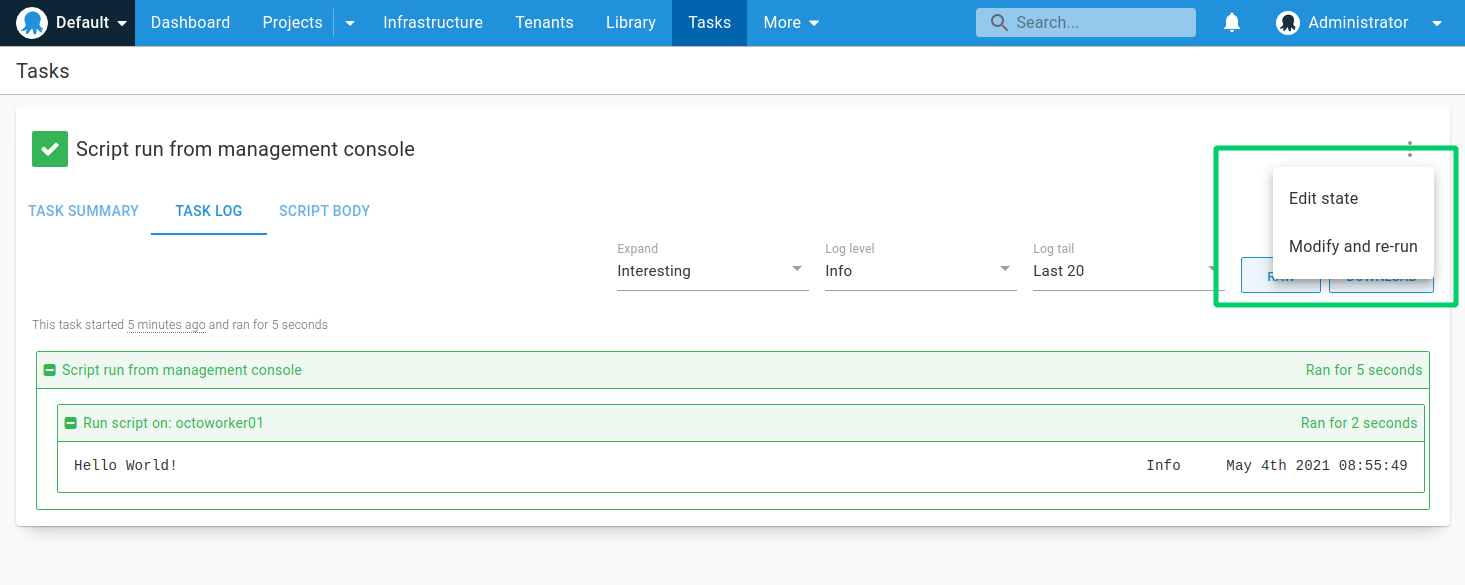Expand the Projects dropdown arrow
Screen dimensions: 1465x585
click(x=350, y=23)
